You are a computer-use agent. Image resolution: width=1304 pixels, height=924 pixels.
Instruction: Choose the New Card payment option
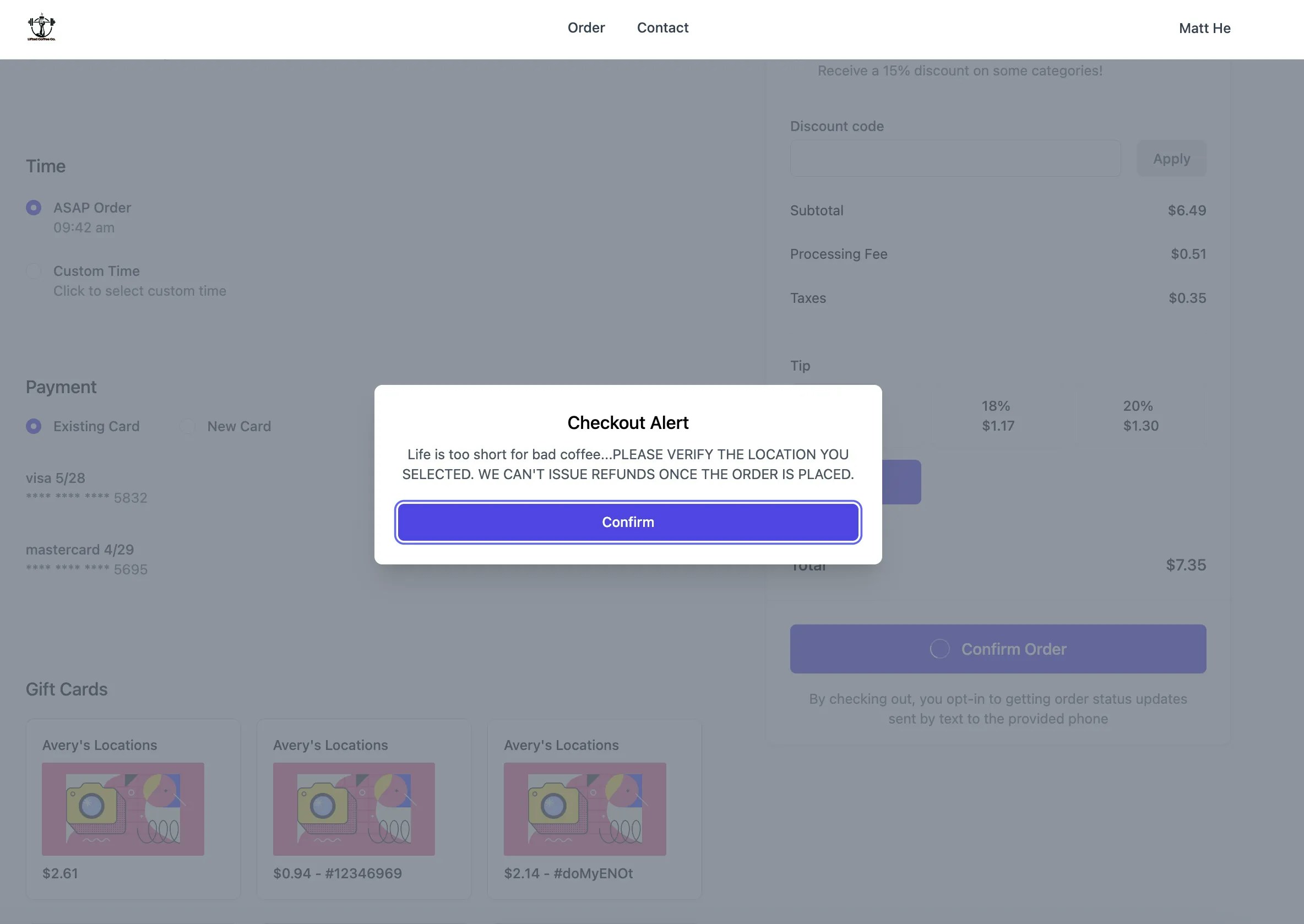pyautogui.click(x=188, y=426)
